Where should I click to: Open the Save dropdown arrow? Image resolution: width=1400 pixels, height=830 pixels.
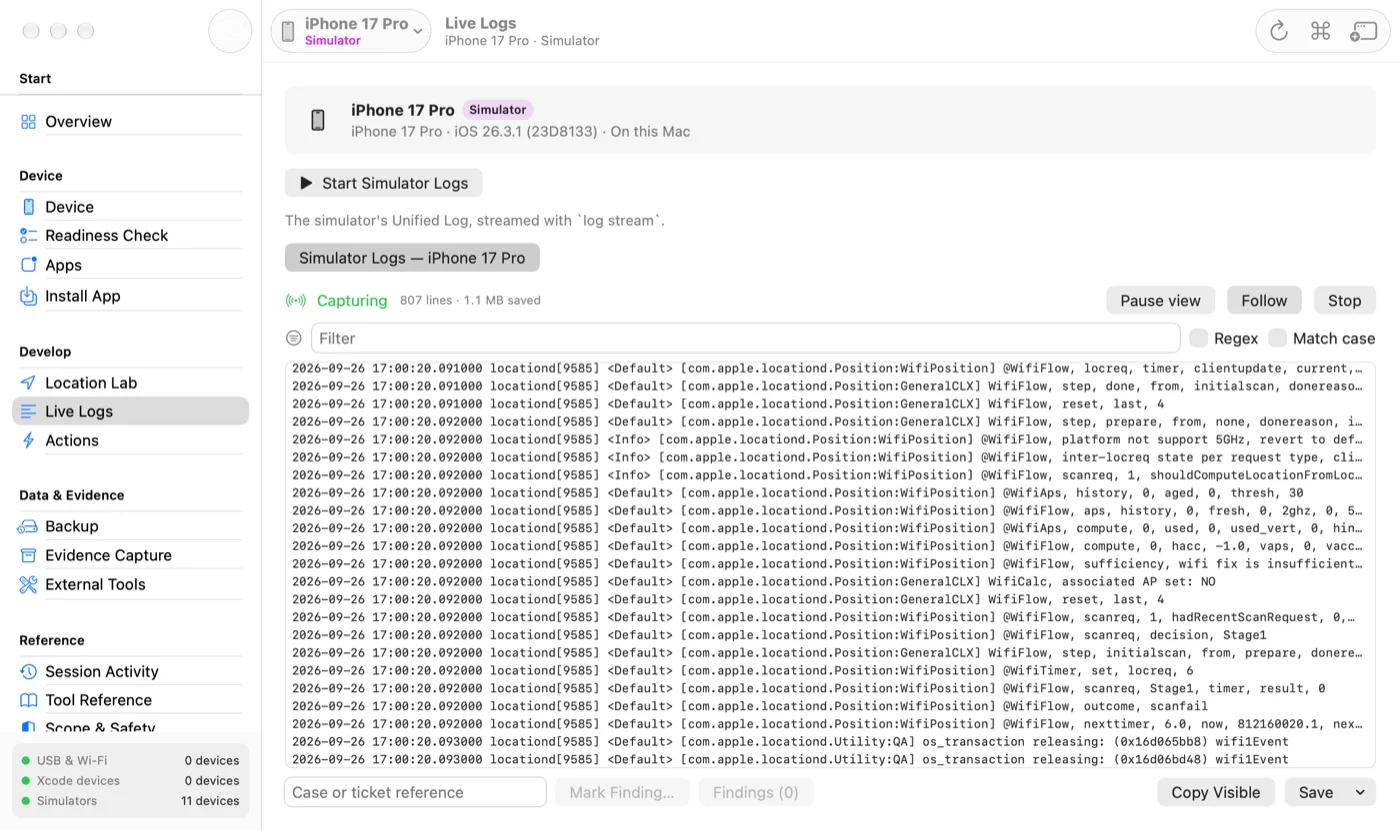click(1360, 792)
